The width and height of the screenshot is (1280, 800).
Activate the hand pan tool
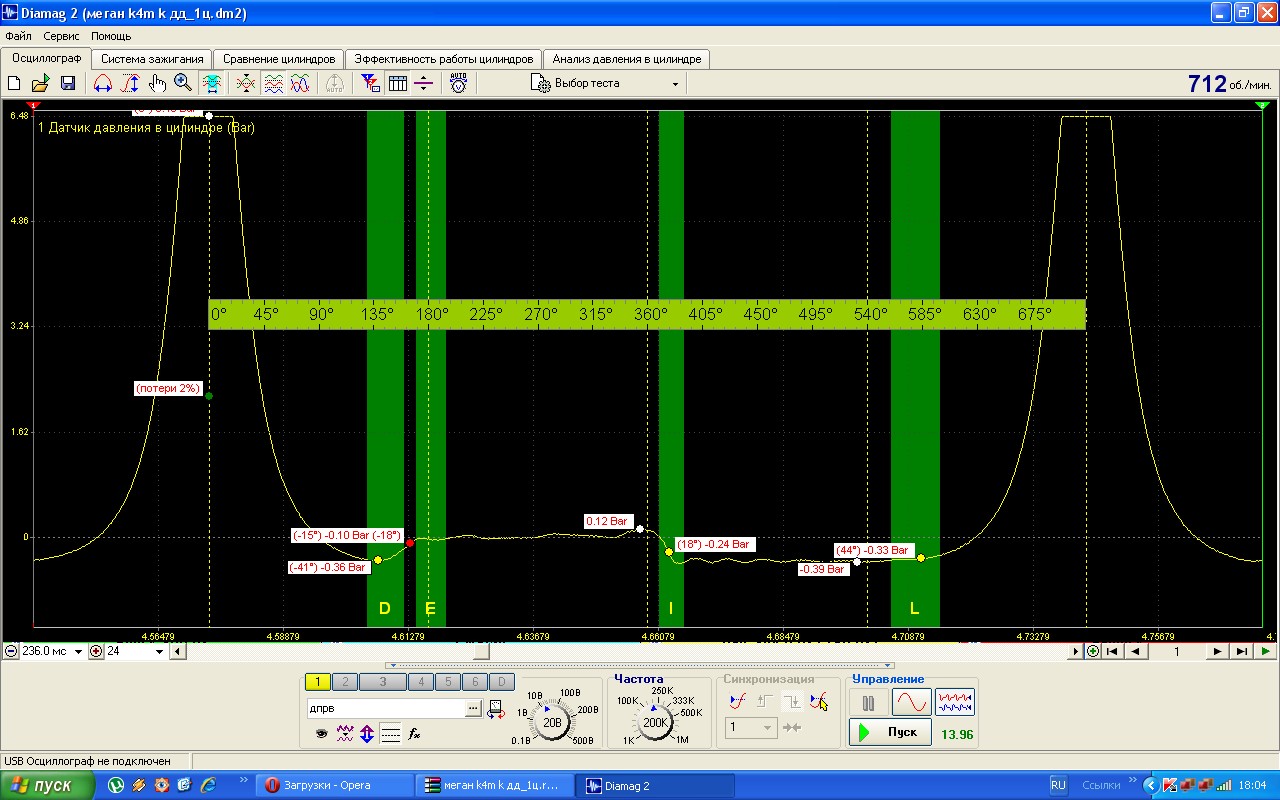pos(157,84)
